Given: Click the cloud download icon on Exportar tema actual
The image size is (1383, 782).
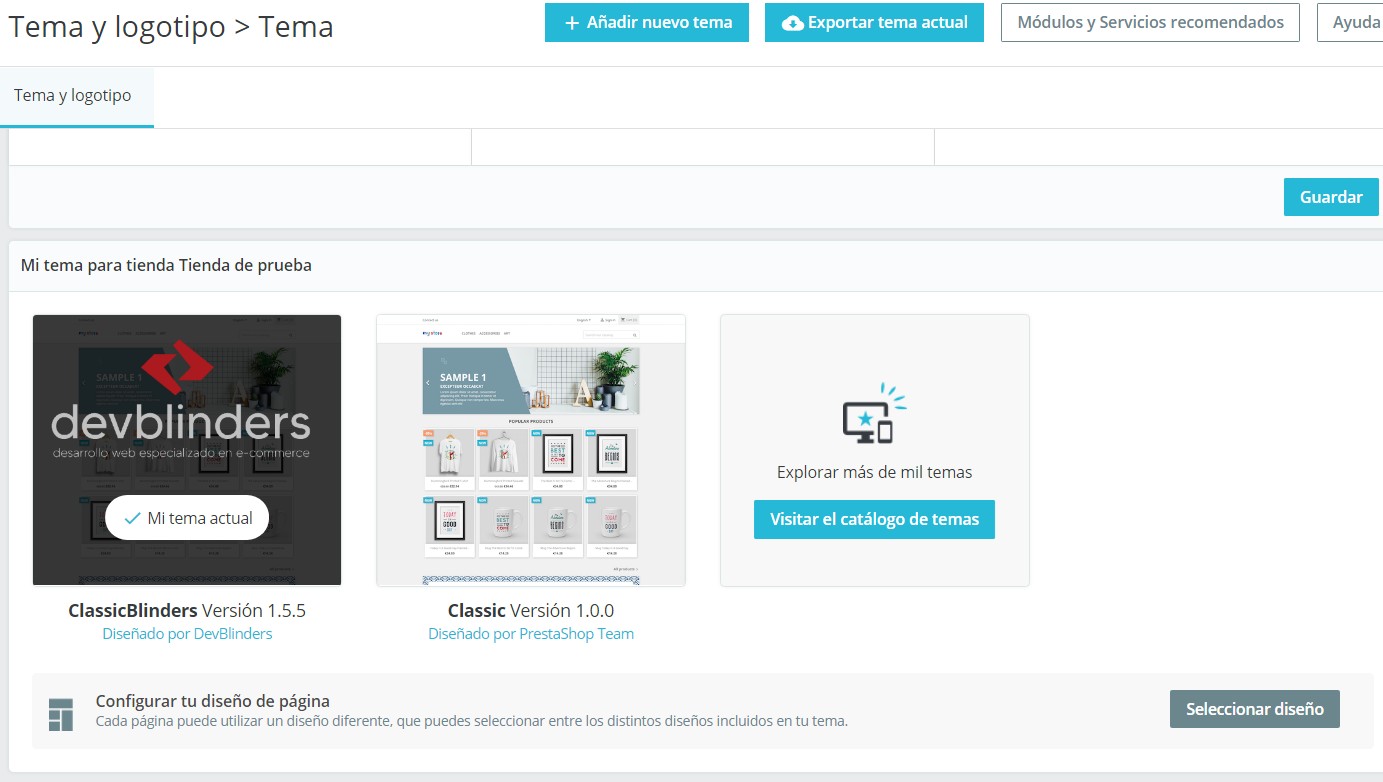Looking at the screenshot, I should pyautogui.click(x=793, y=23).
